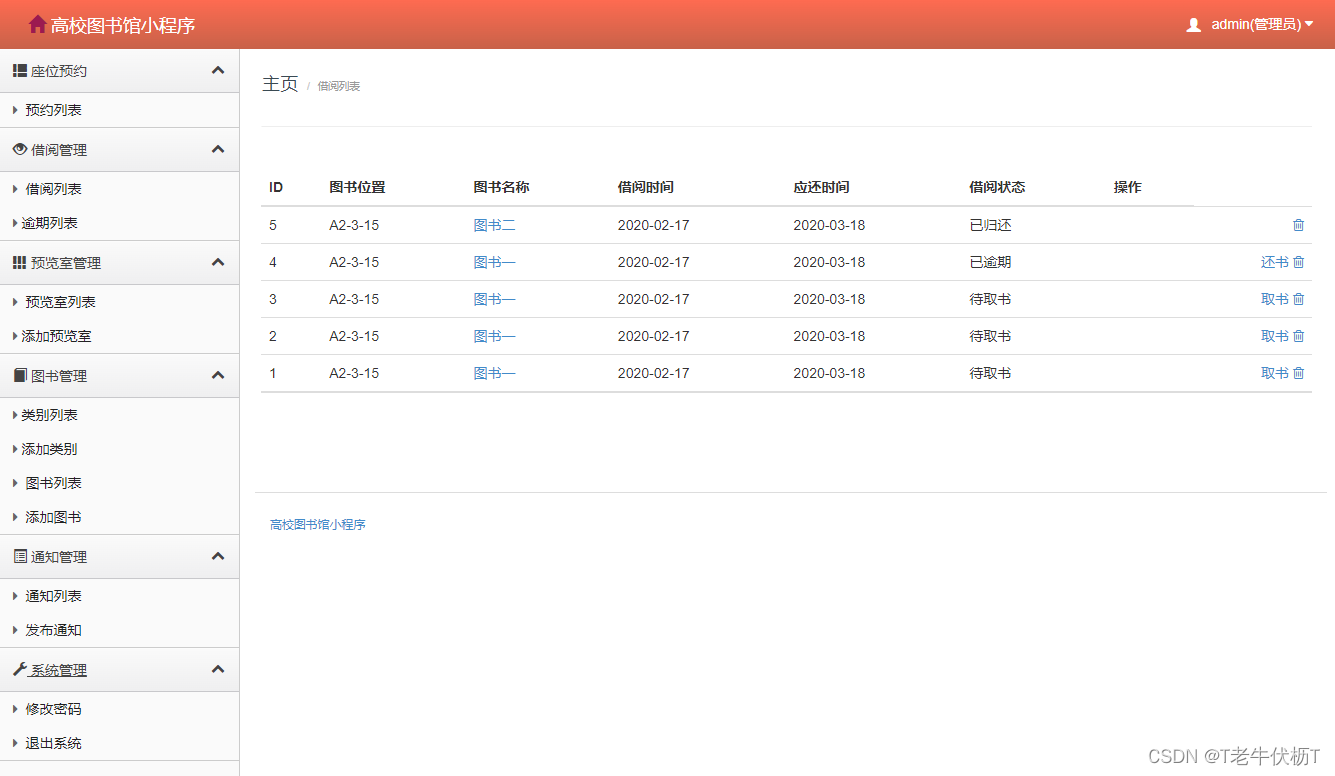Image resolution: width=1335 pixels, height=776 pixels.
Task: Open 图书二 book link in row 5
Action: 494,225
